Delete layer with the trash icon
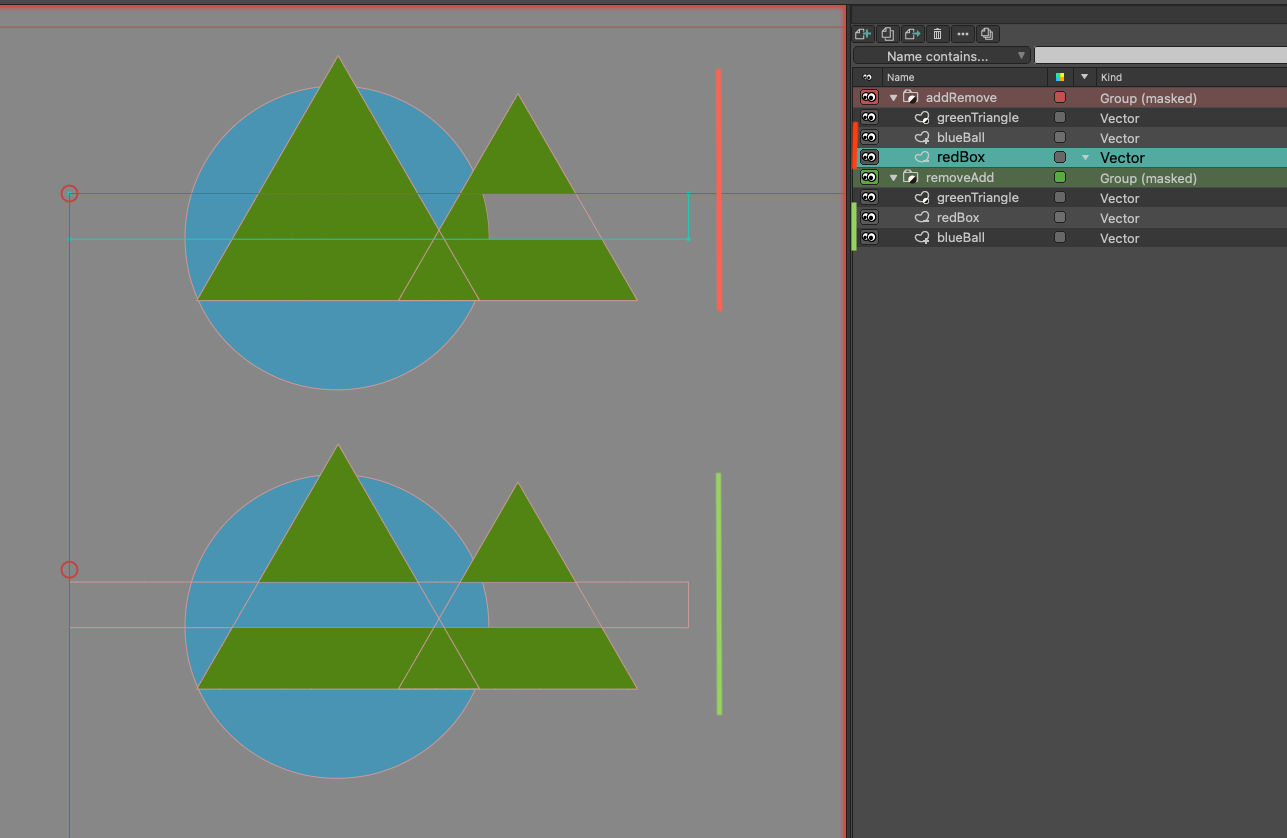Screen dimensions: 1287x838 click(937, 34)
